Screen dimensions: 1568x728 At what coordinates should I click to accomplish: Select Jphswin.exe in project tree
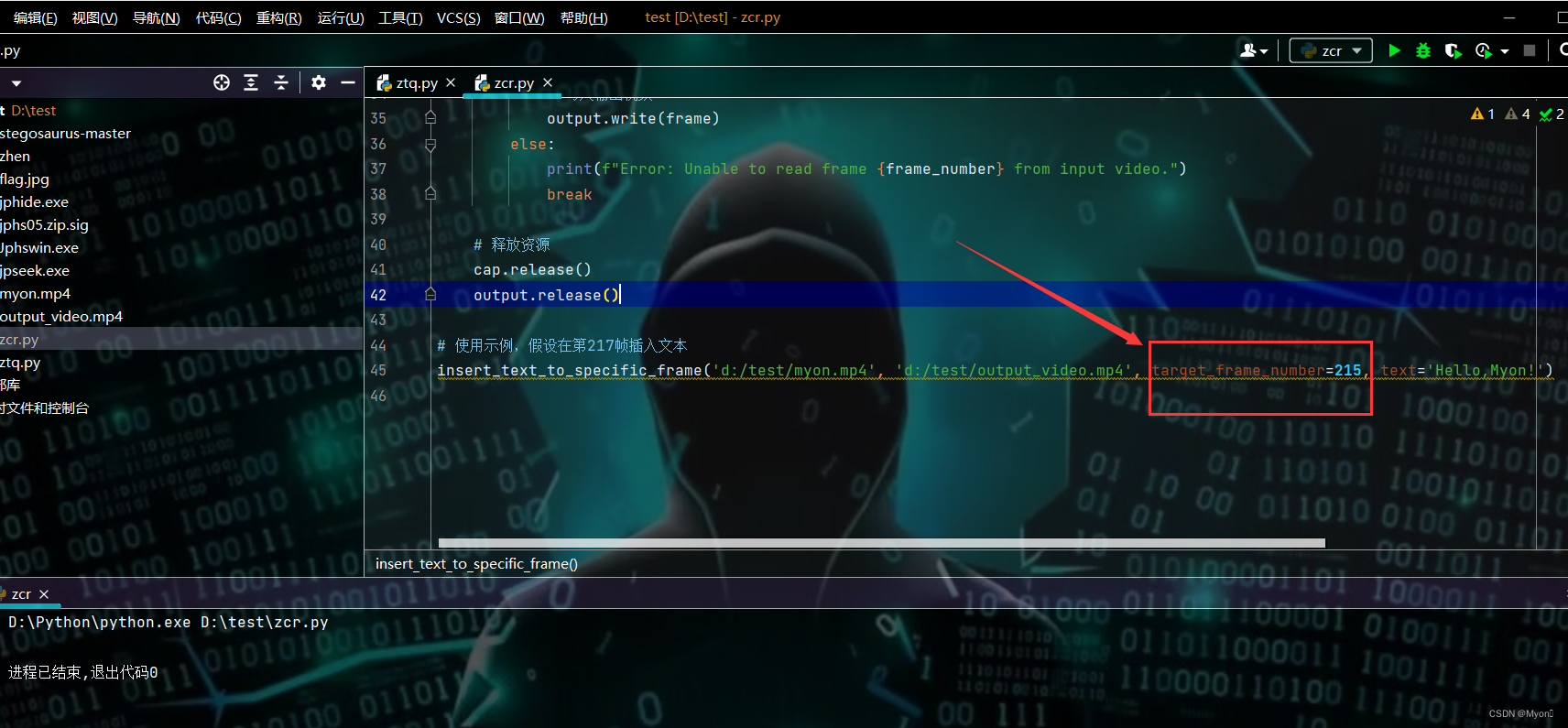click(39, 247)
